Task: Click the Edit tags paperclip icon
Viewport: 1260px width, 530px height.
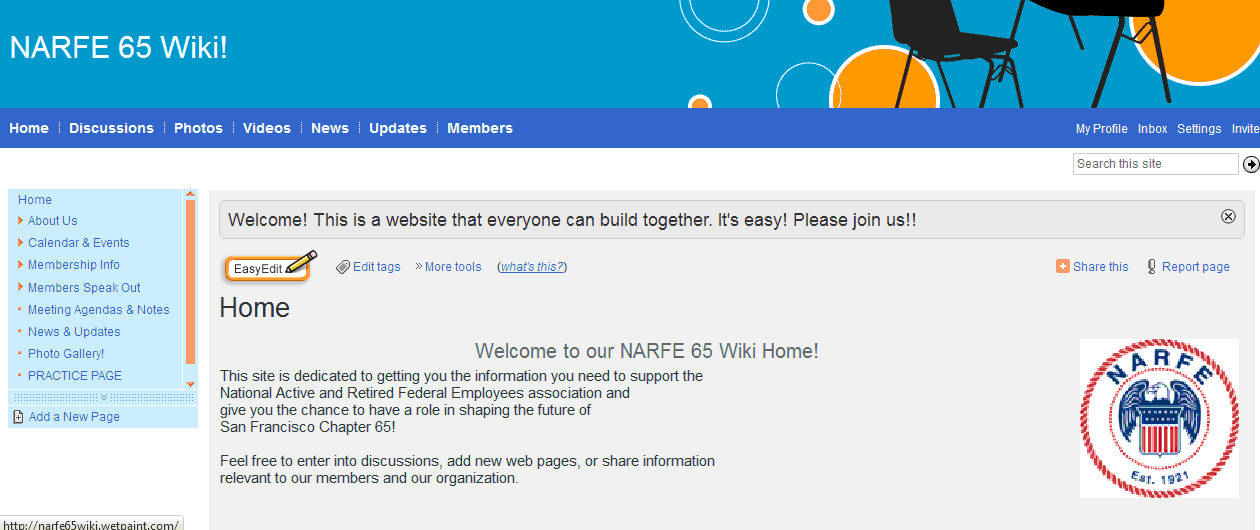Action: [x=343, y=267]
